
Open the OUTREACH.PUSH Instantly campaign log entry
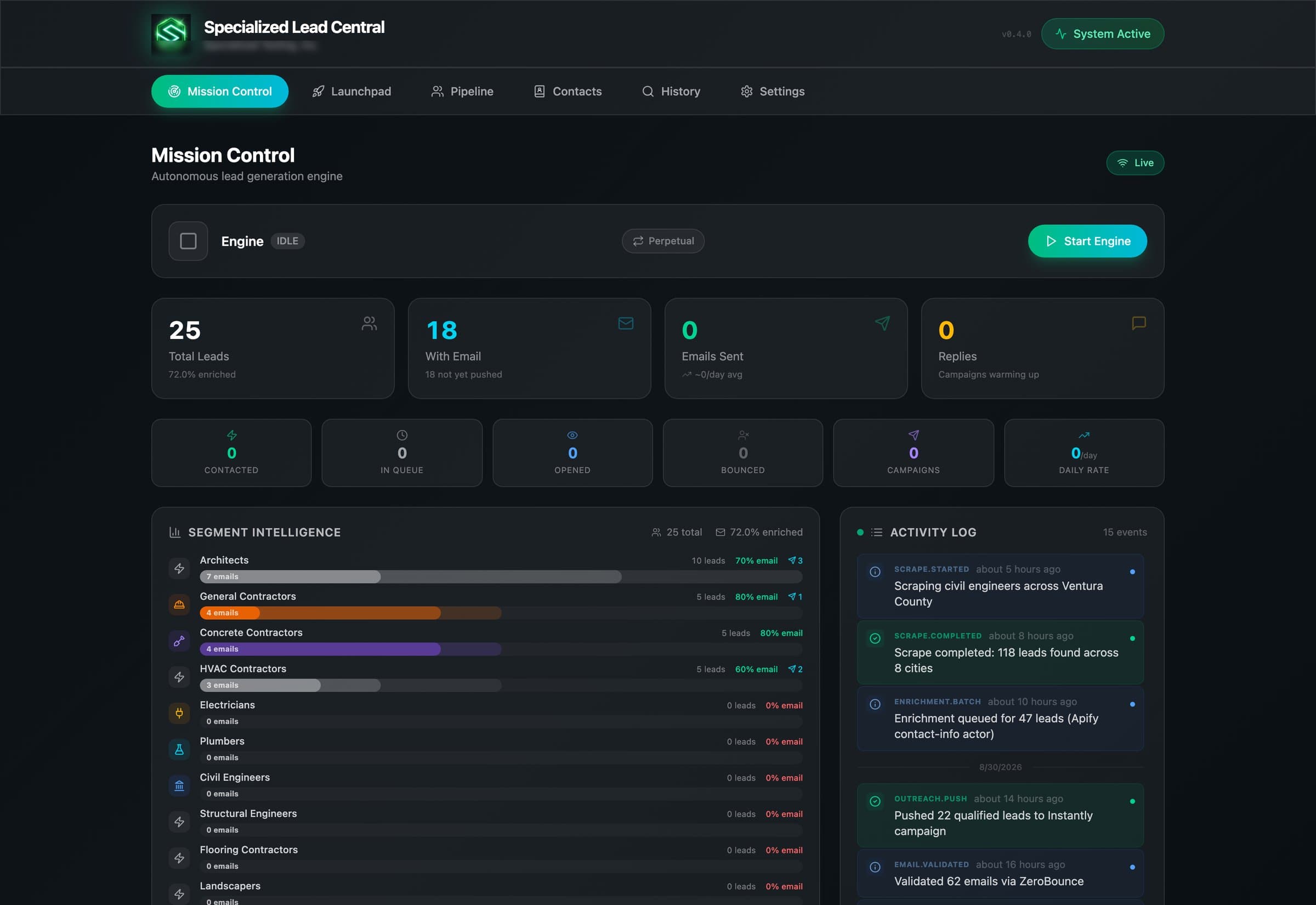point(1000,816)
